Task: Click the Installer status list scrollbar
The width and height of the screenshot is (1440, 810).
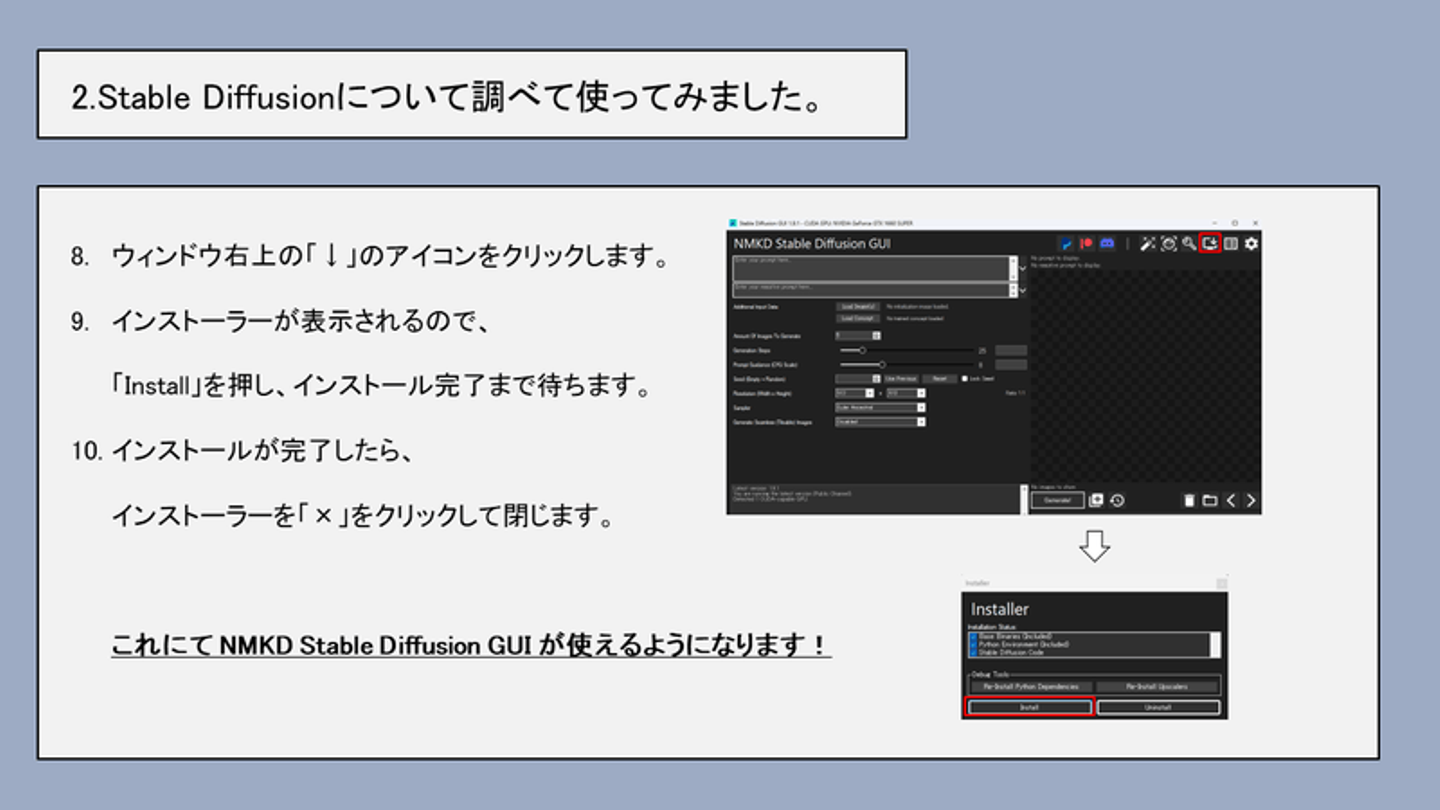Action: pos(1215,645)
